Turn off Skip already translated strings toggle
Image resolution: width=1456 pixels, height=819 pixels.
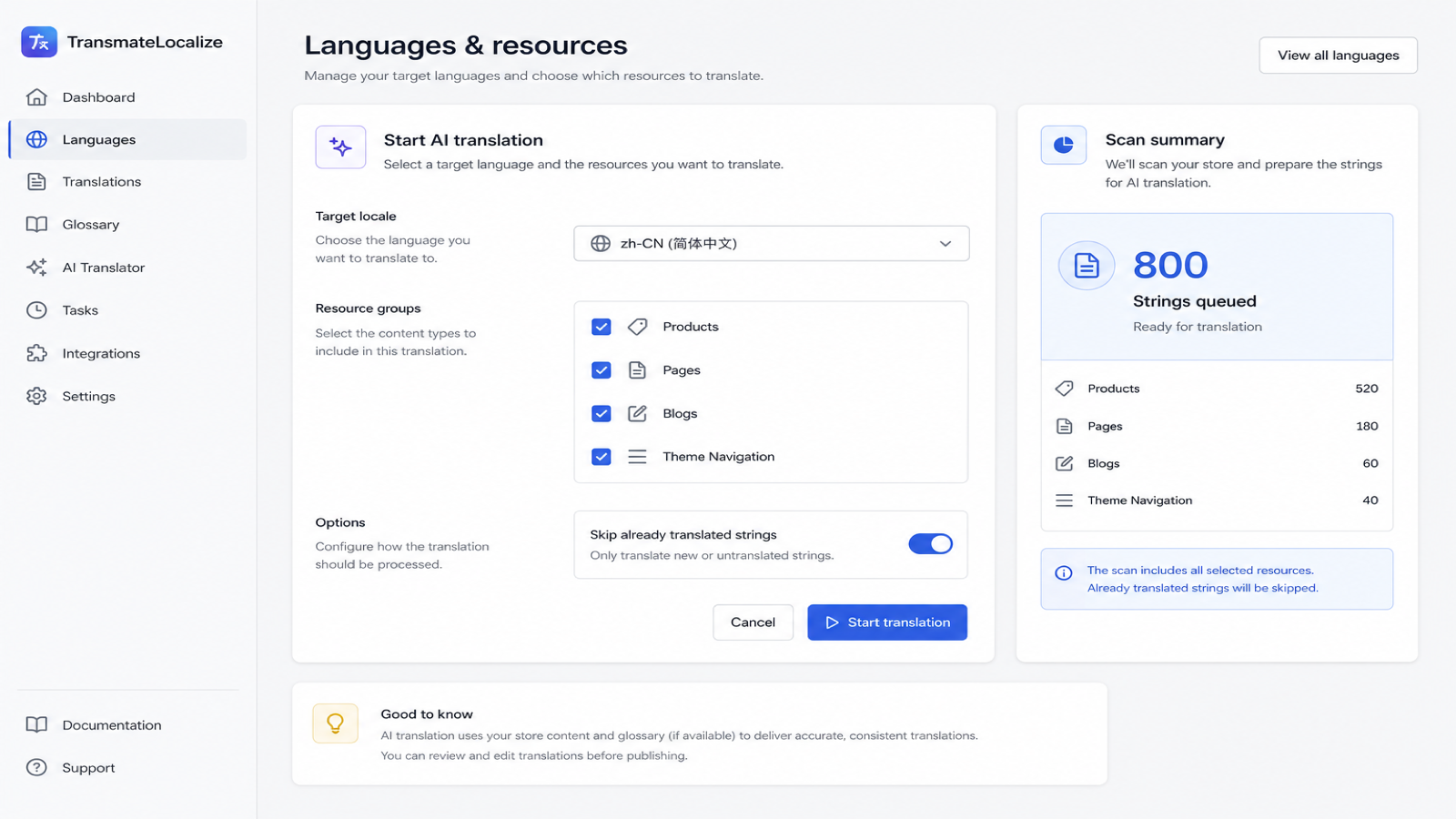pos(930,544)
